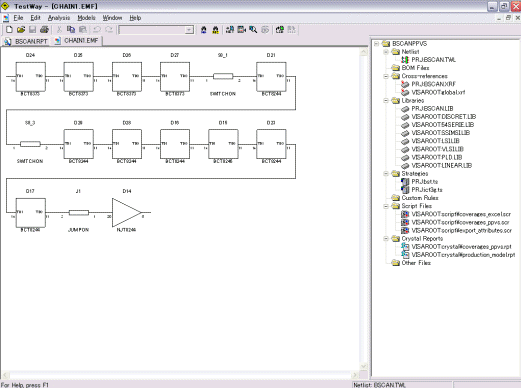Select VISAROOT PLD.LIB library
This screenshot has width=521, height=388.
click(x=437, y=157)
